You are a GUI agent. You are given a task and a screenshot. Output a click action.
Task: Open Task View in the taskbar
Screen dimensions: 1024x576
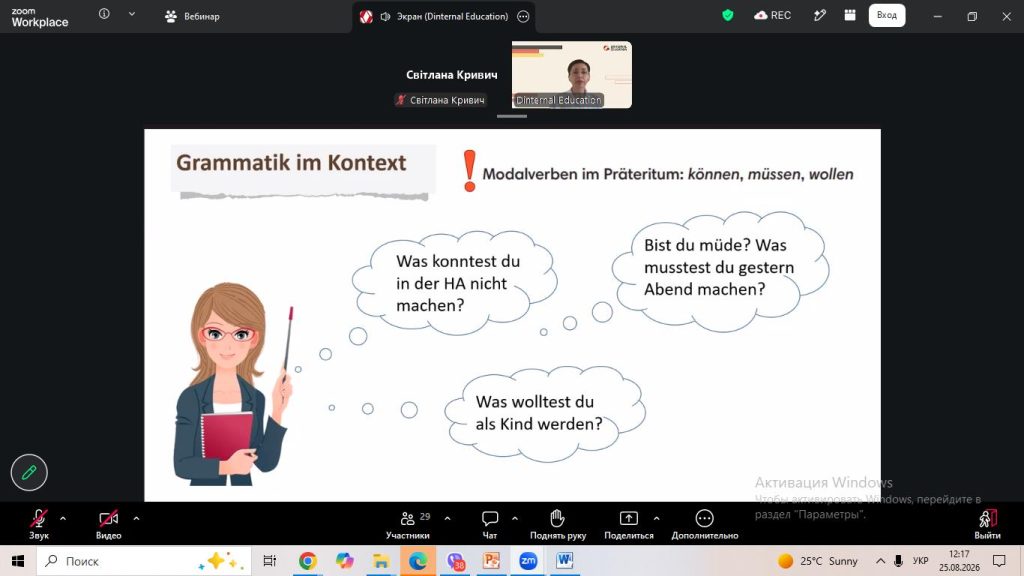(x=269, y=561)
